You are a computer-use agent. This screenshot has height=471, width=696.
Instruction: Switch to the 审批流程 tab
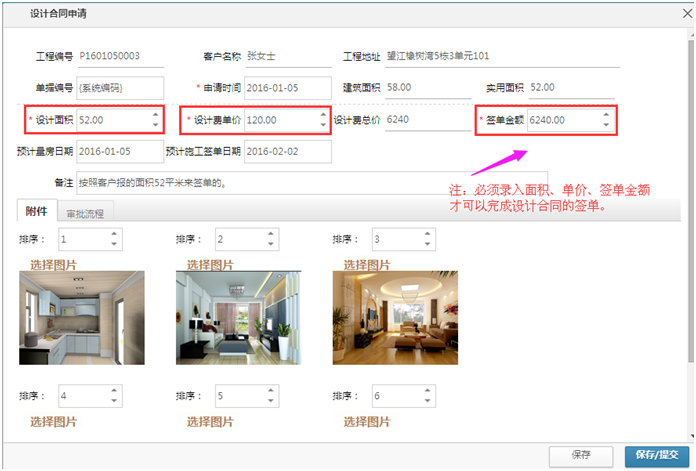88,213
